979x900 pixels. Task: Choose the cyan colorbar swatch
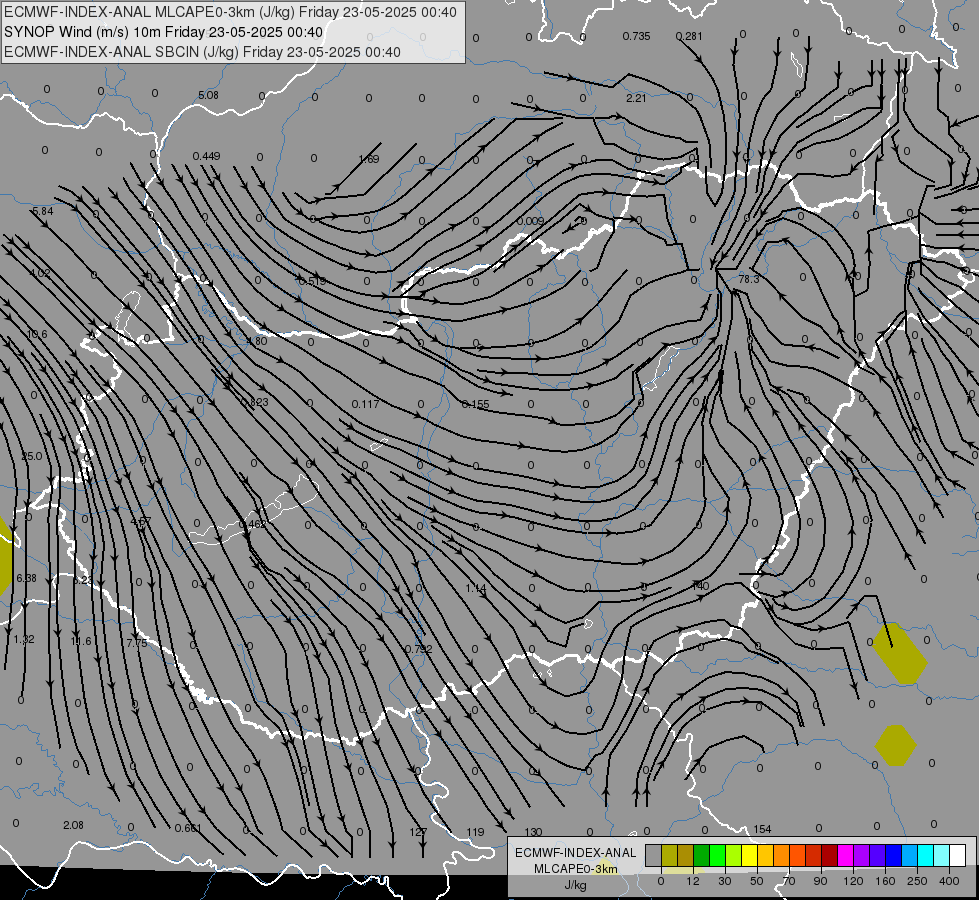(926, 855)
